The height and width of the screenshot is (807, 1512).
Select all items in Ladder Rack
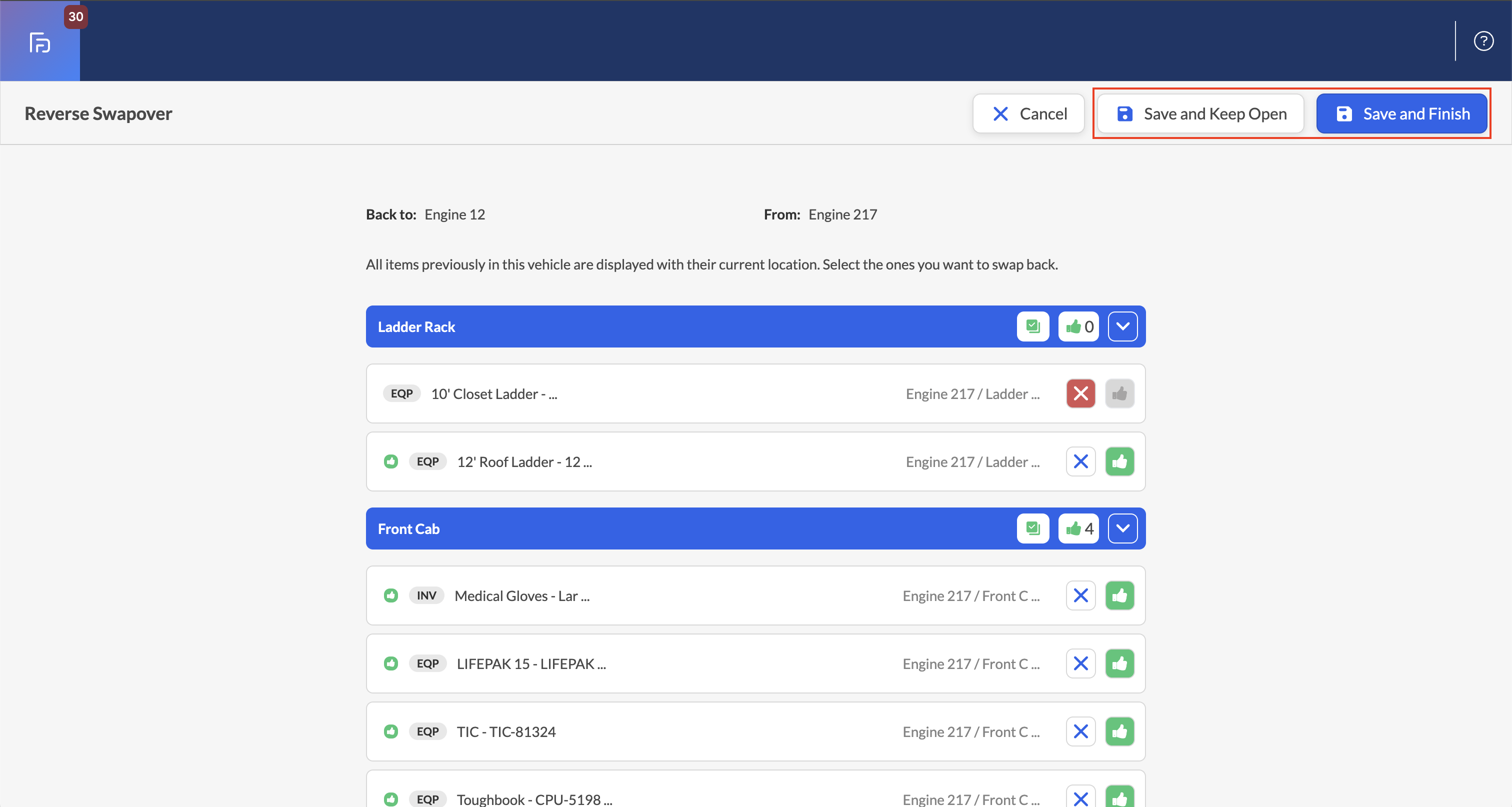(1032, 326)
